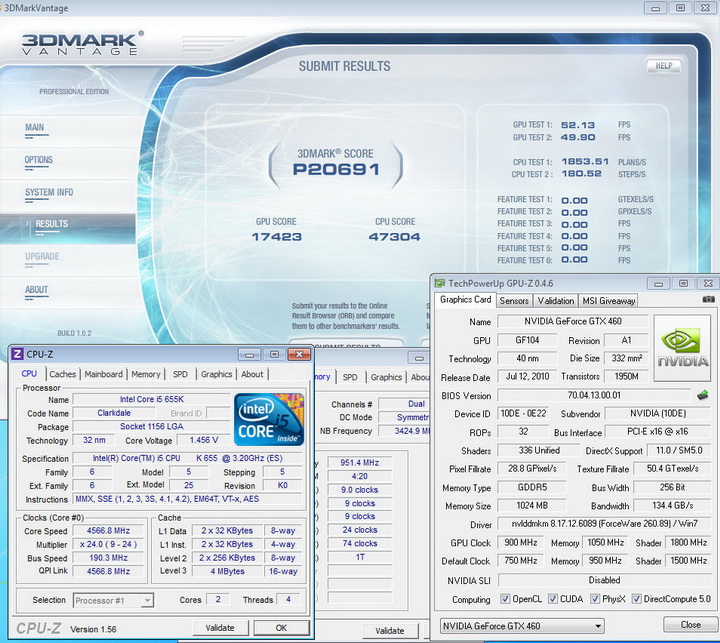Viewport: 720px width, 643px height.
Task: Open the SPD tab in background CPU-Z window
Action: [x=350, y=377]
